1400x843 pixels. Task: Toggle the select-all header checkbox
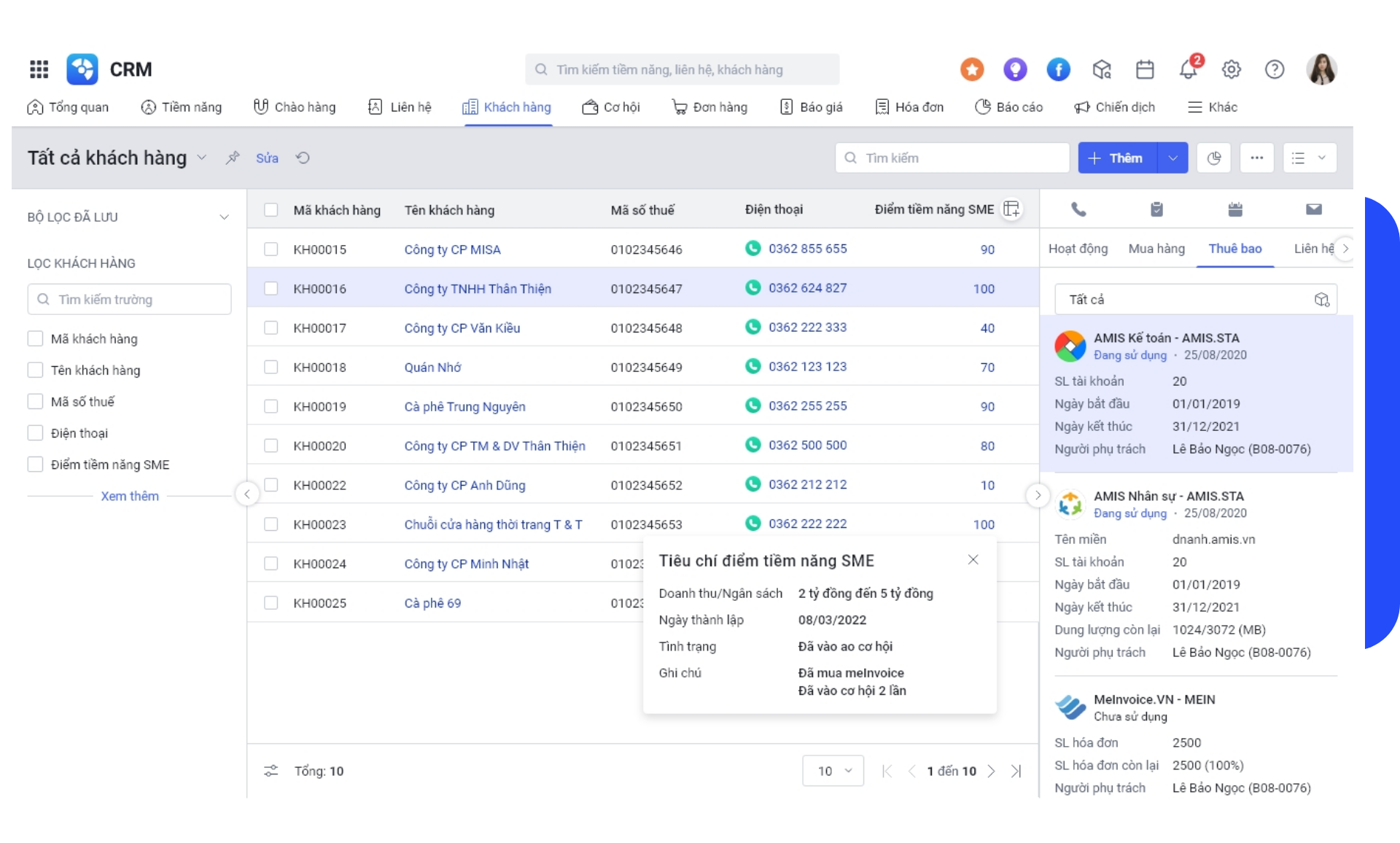point(271,210)
